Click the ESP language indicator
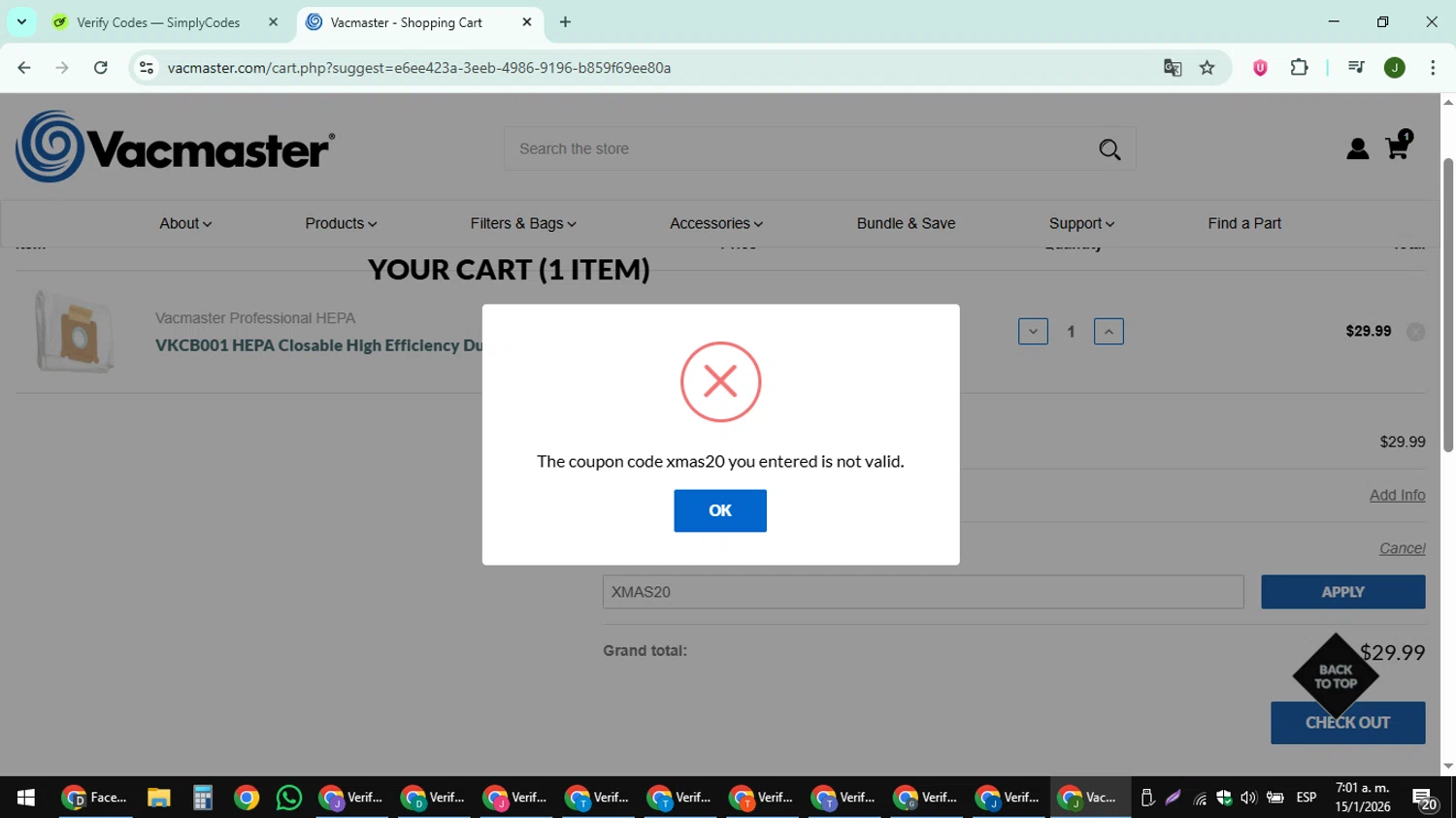 point(1307,798)
